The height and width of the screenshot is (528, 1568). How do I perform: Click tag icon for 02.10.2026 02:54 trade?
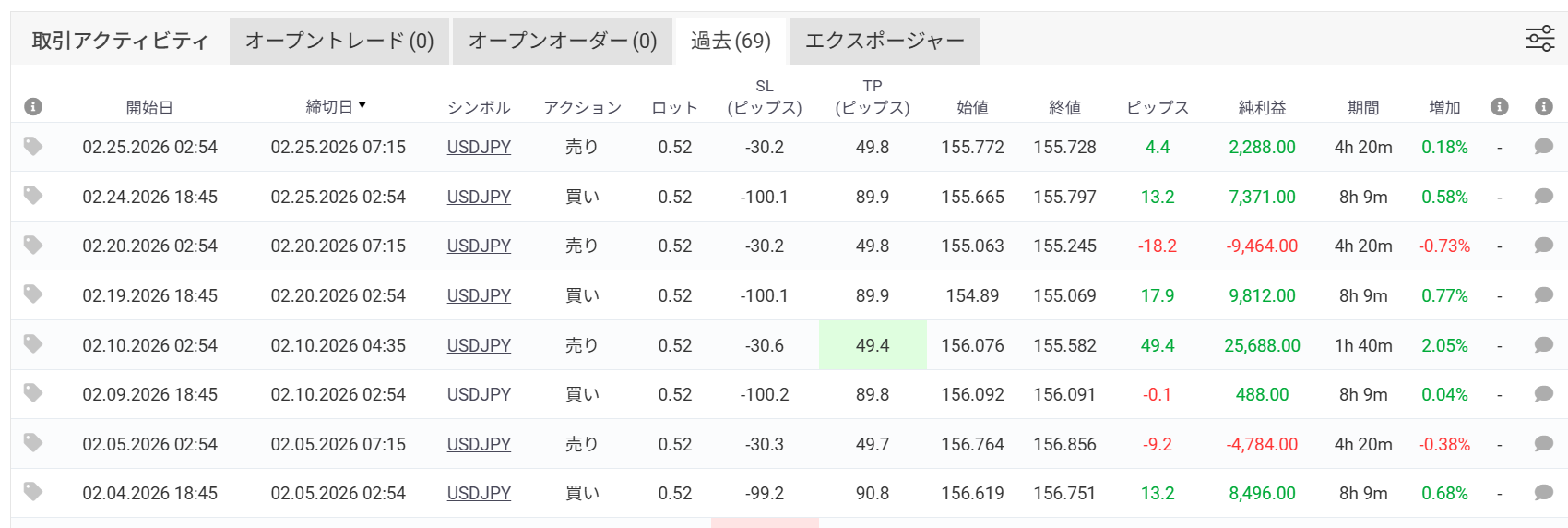[33, 344]
